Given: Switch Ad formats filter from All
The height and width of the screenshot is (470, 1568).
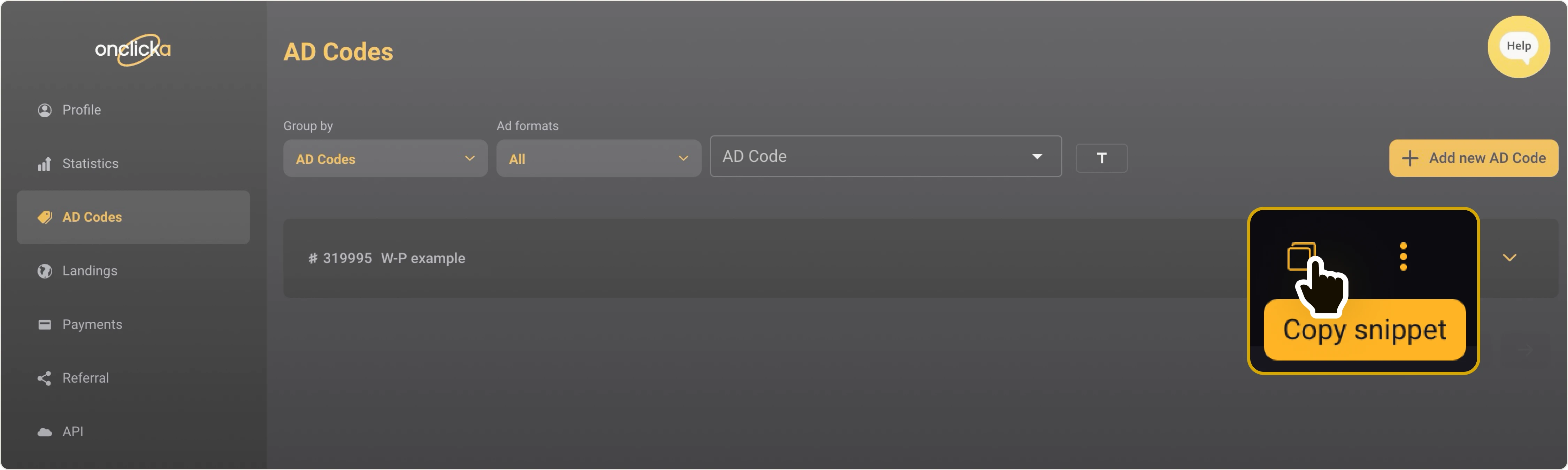Looking at the screenshot, I should pyautogui.click(x=598, y=158).
